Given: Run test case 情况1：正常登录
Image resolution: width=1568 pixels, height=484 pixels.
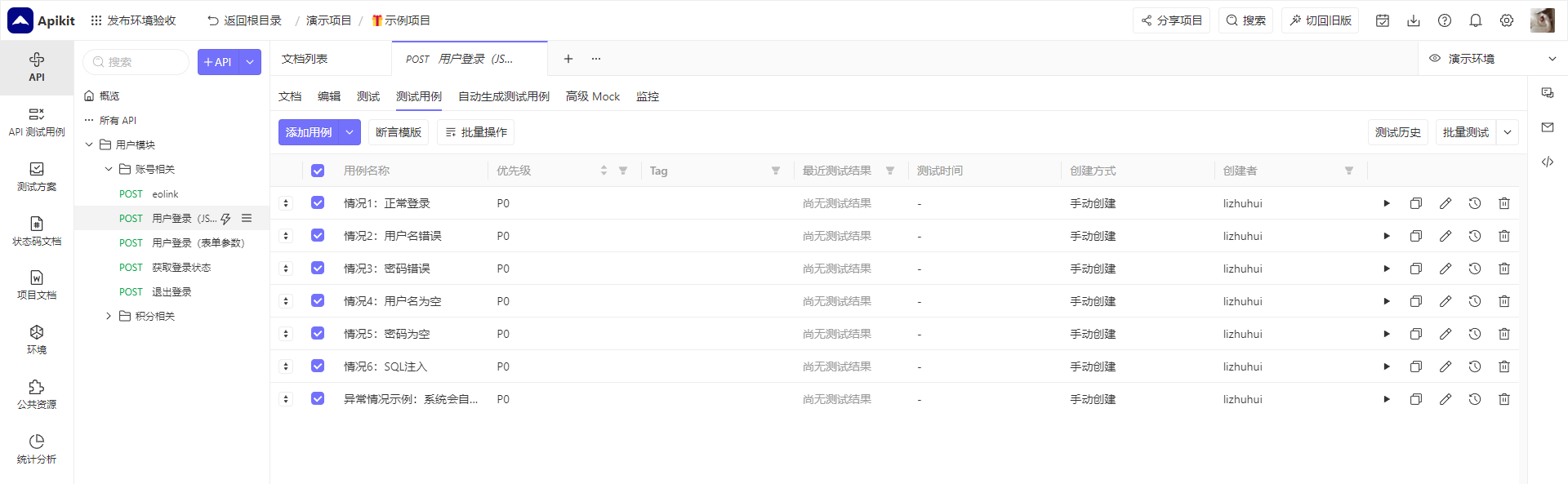Looking at the screenshot, I should point(1386,203).
